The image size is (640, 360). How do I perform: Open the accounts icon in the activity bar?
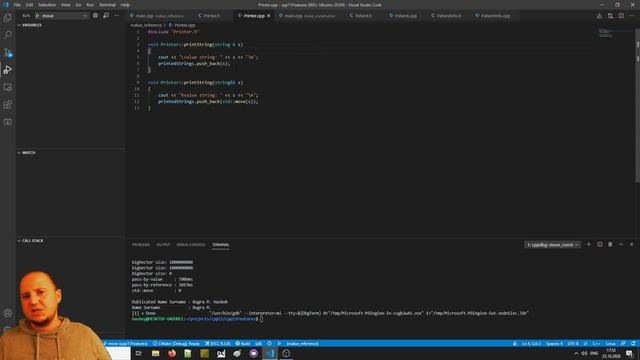click(7, 313)
